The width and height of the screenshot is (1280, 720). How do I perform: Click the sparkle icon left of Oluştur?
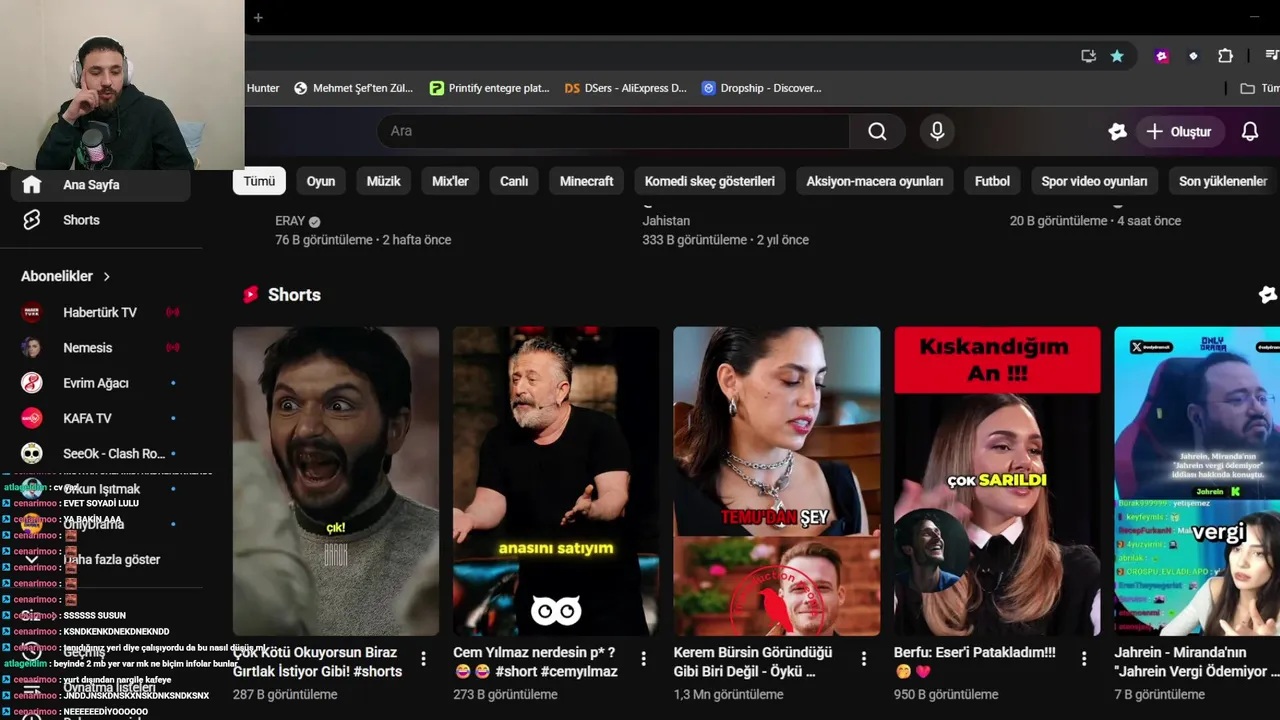pos(1117,132)
